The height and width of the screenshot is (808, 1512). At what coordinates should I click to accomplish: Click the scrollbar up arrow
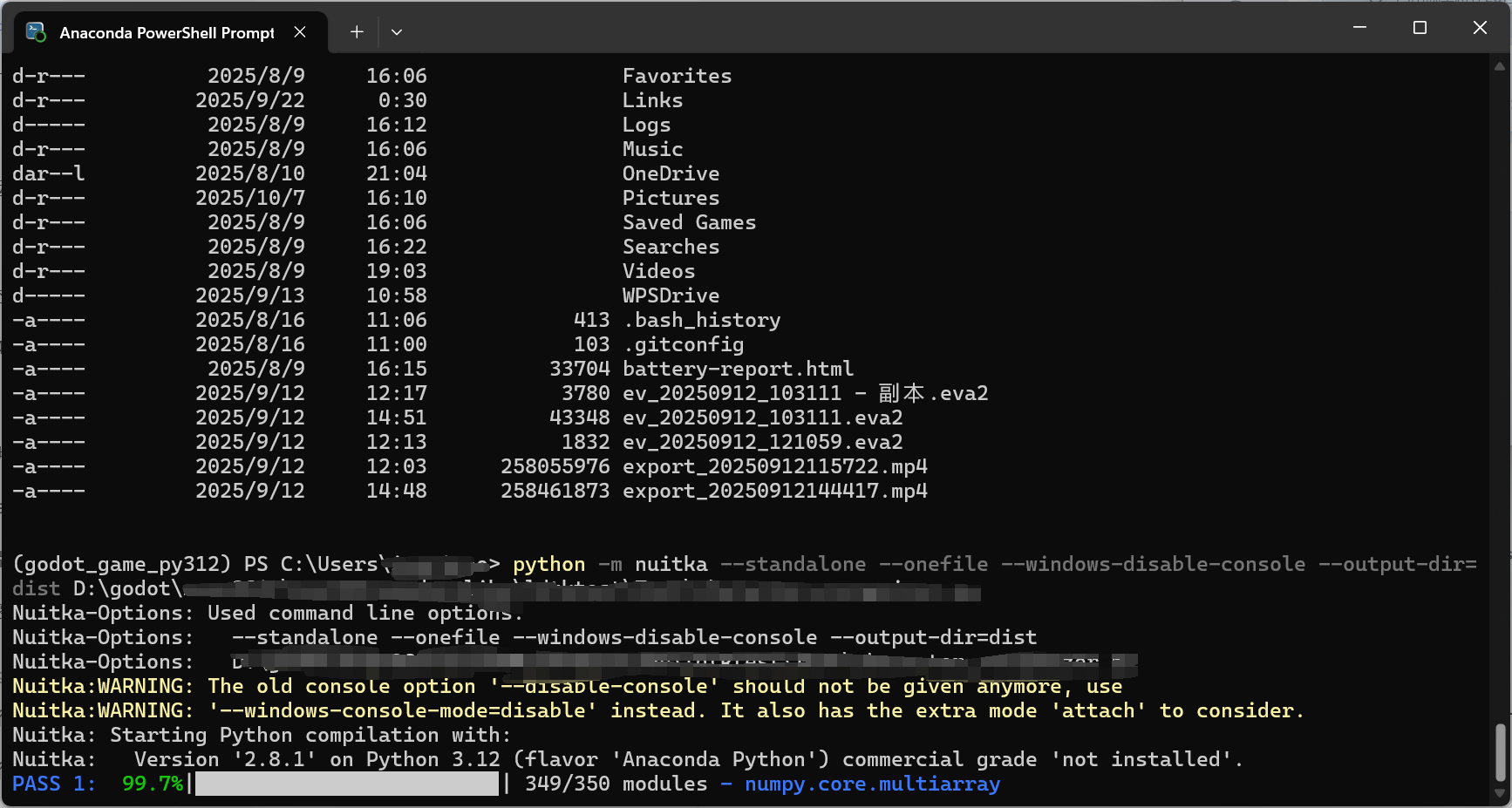pyautogui.click(x=1500, y=66)
